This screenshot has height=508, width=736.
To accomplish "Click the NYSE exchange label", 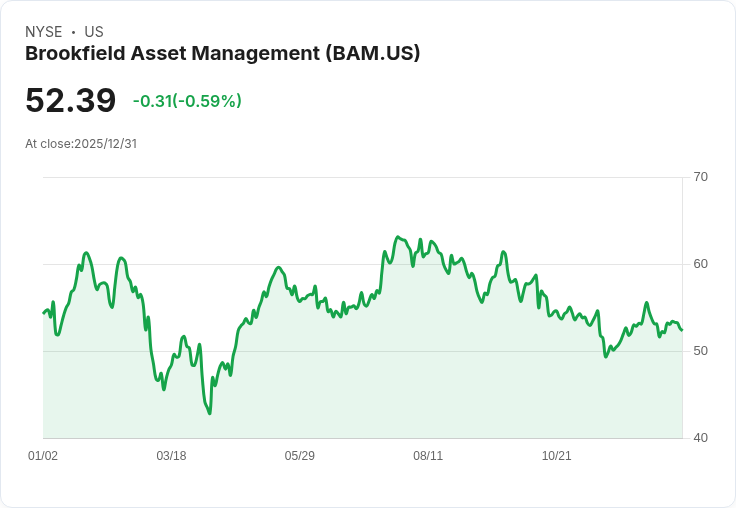I will point(44,32).
